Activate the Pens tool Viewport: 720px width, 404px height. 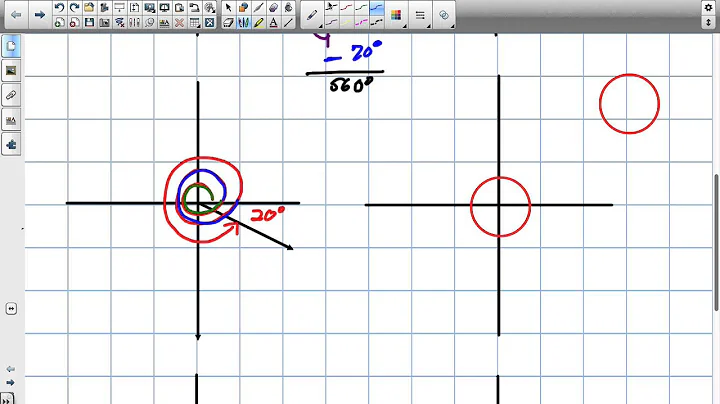243,22
